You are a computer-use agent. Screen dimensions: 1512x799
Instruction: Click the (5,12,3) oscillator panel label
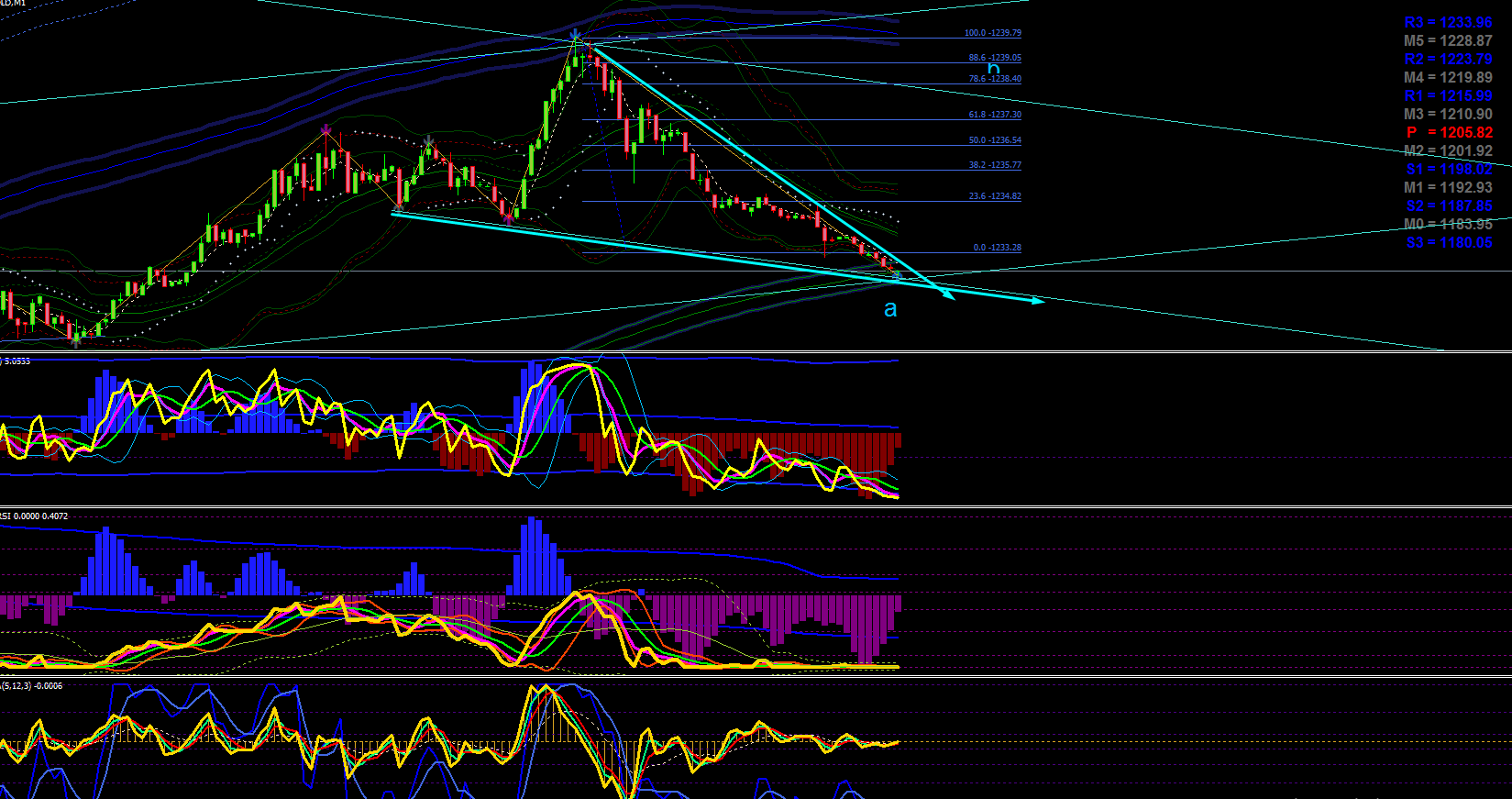click(x=32, y=686)
